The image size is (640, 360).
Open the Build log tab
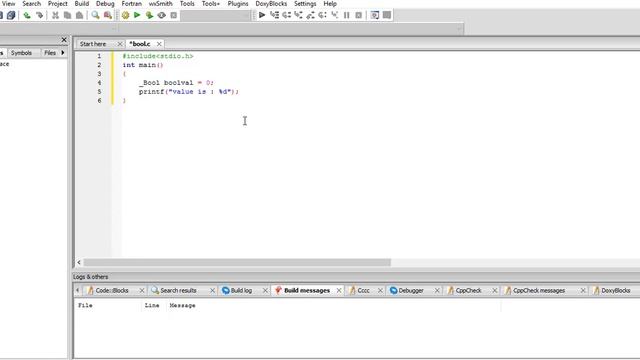pos(241,290)
